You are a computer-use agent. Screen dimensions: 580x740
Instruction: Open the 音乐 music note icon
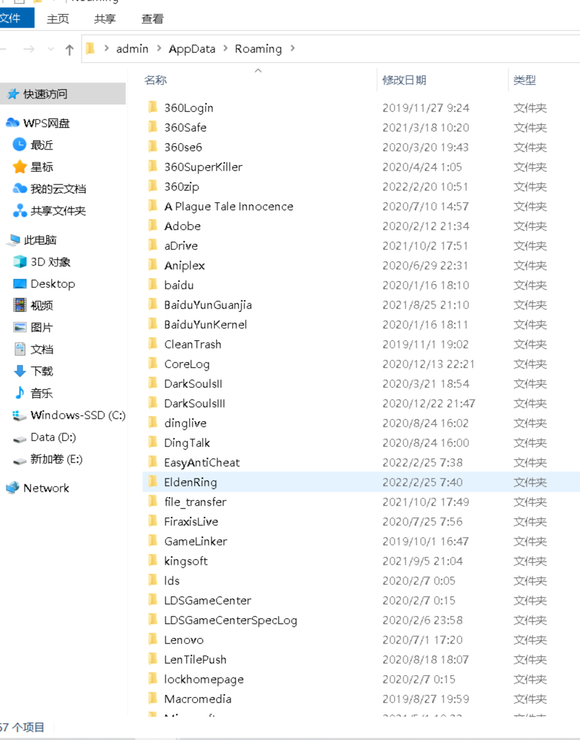click(20, 393)
